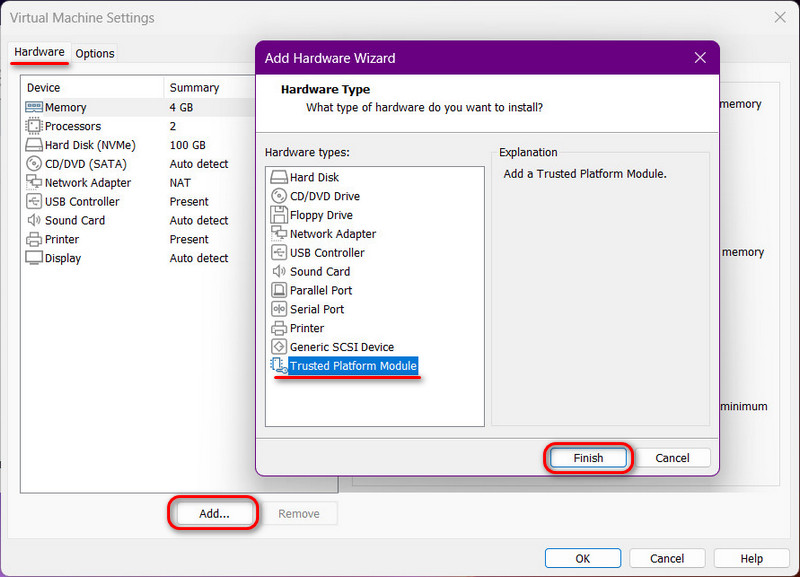The height and width of the screenshot is (577, 800).
Task: Pick USB Controller icon in hardware types
Action: 279,253
